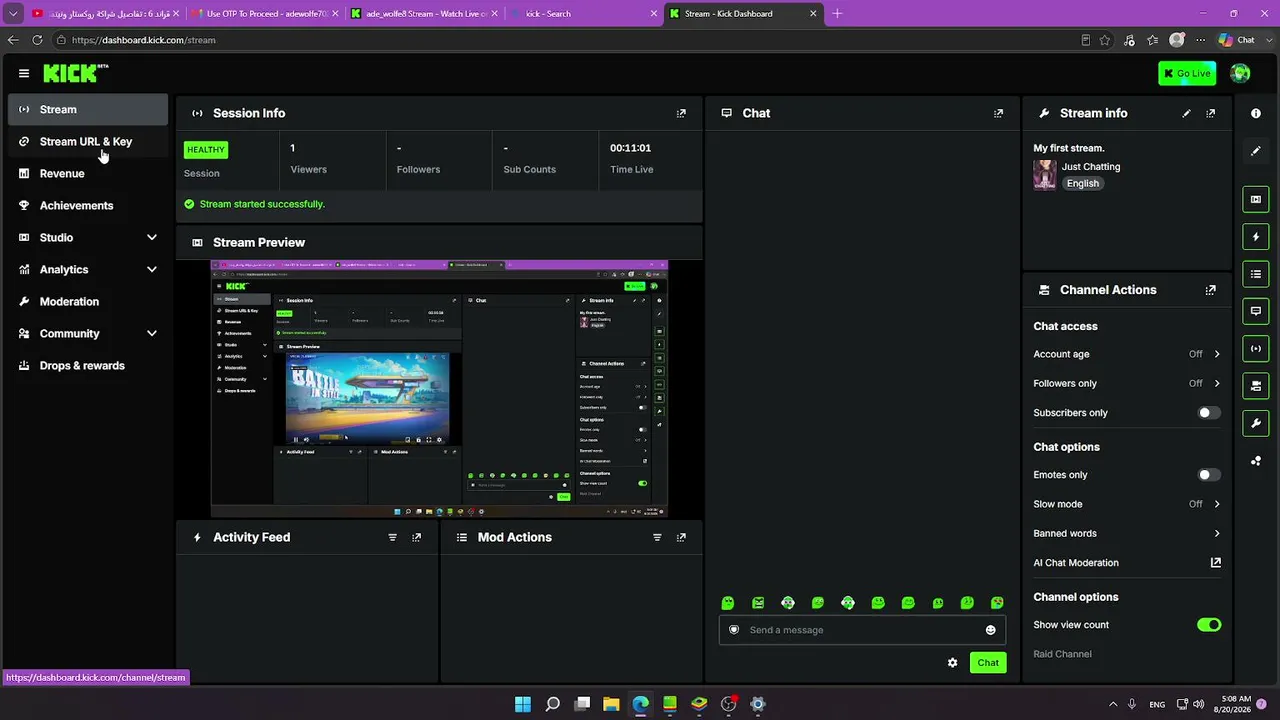Open the emoji picker in the message box
Image resolution: width=1280 pixels, height=720 pixels.
991,630
